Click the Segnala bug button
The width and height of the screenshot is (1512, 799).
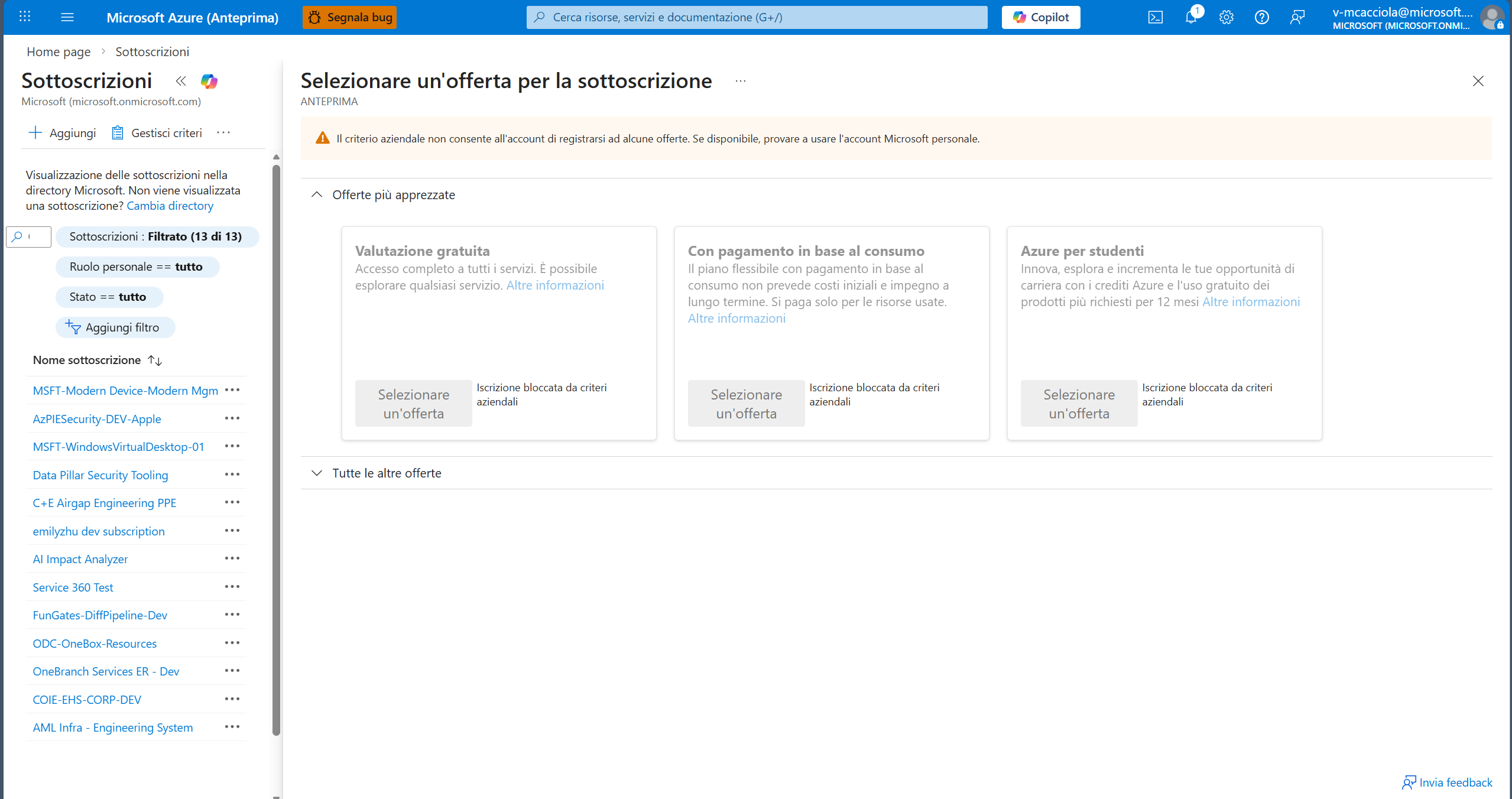coord(349,17)
